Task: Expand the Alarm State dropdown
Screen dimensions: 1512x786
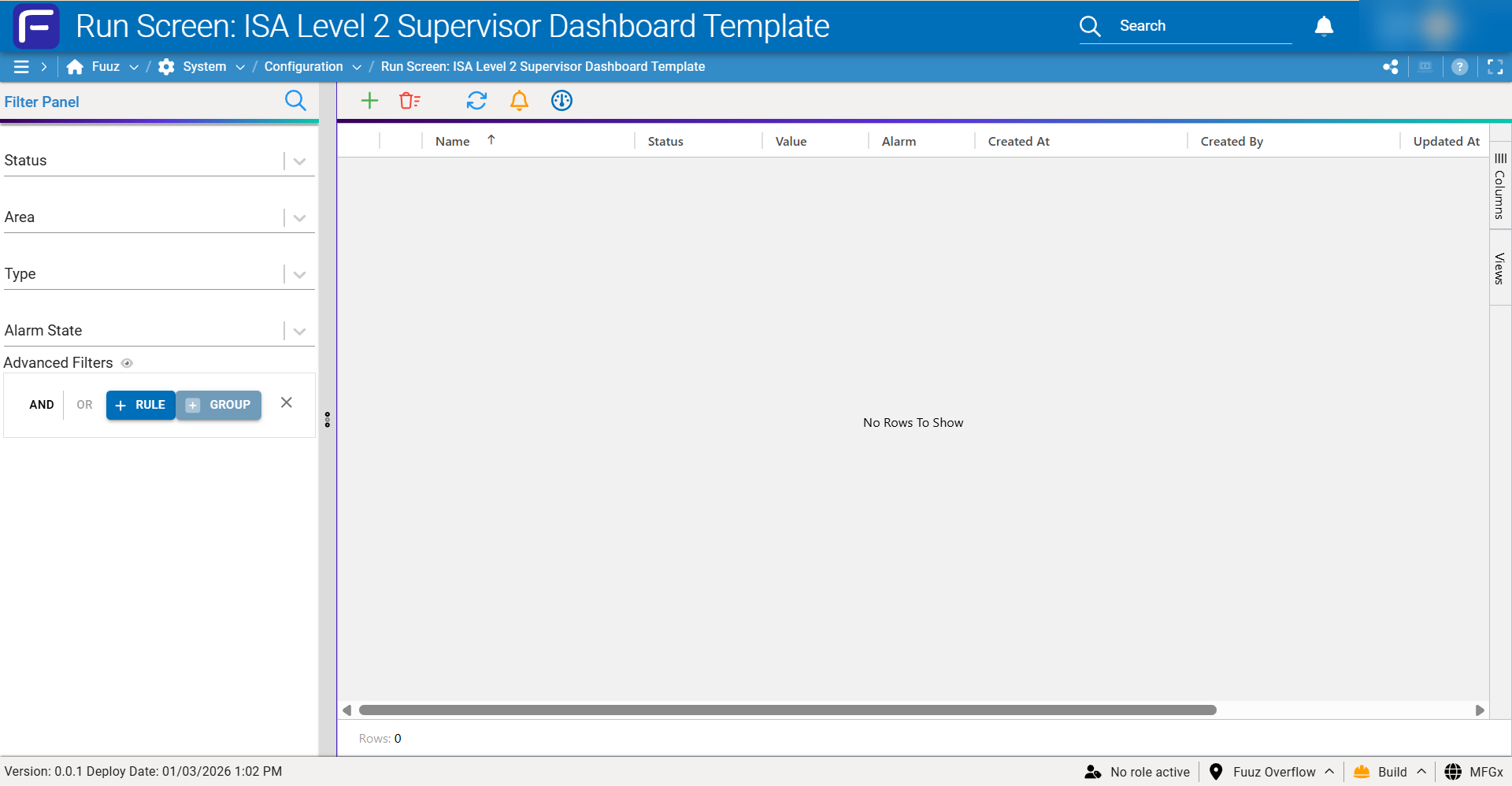Action: (x=298, y=331)
